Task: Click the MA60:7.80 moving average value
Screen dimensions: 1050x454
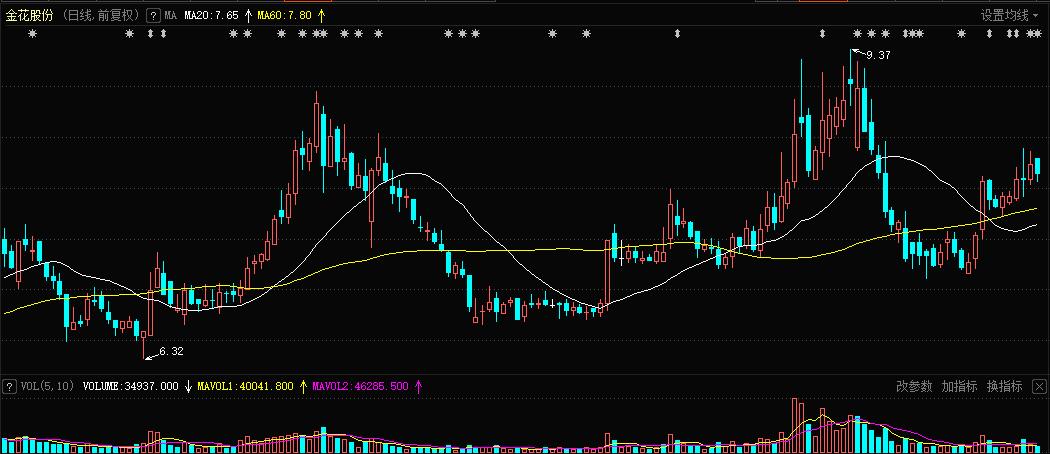Action: click(x=287, y=15)
